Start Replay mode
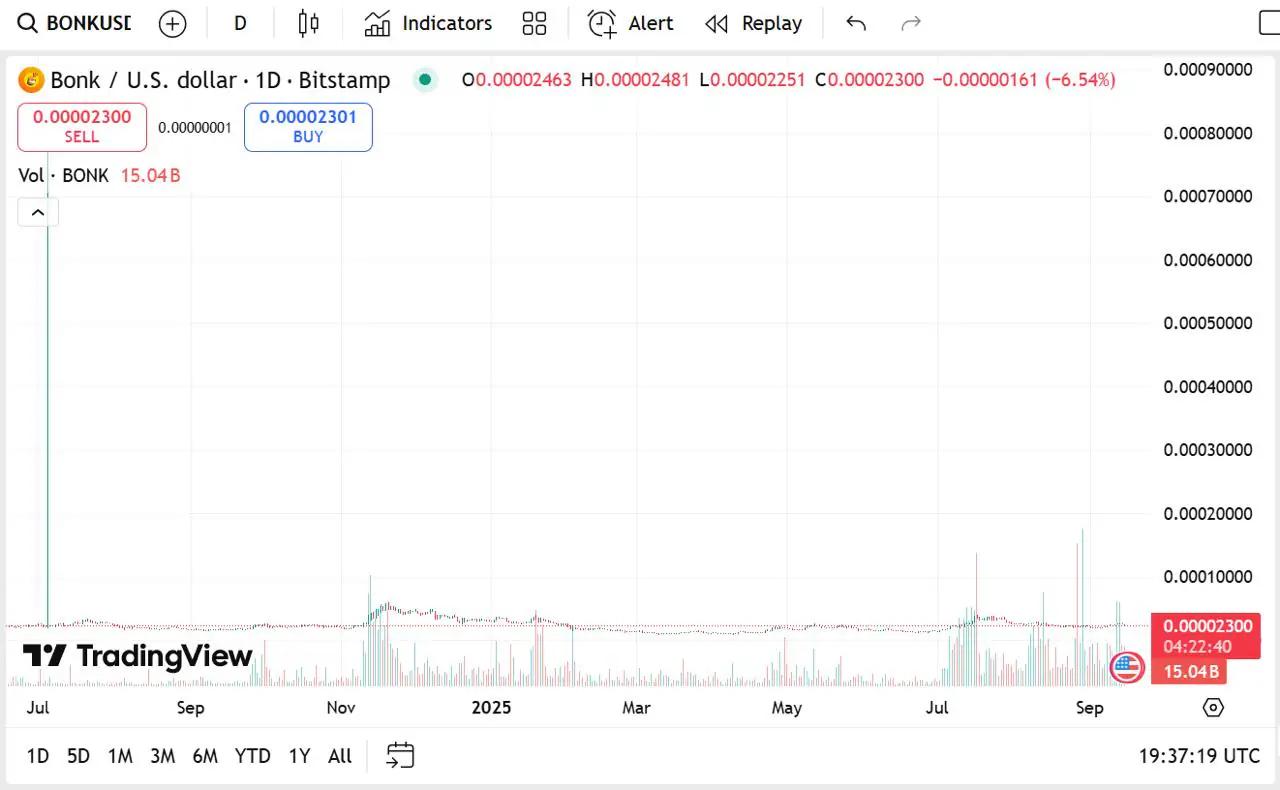This screenshot has width=1280, height=790. (753, 24)
